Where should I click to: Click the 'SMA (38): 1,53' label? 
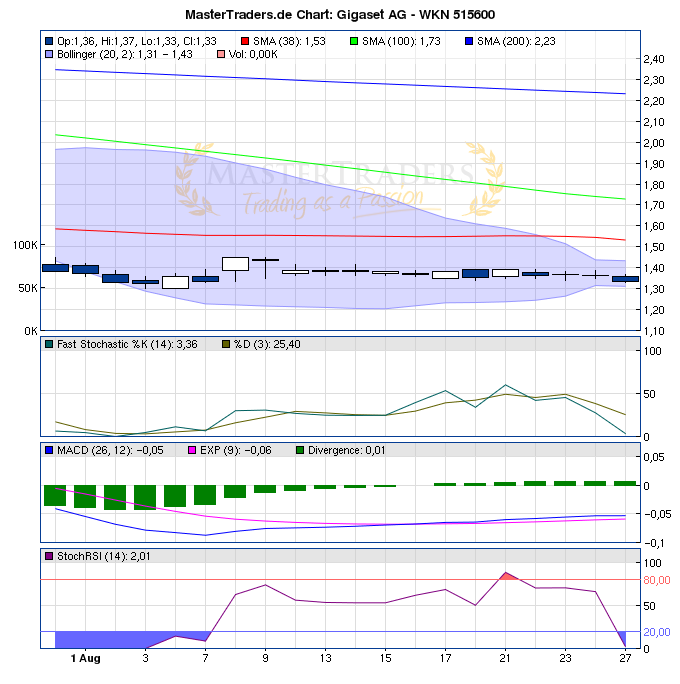289,41
